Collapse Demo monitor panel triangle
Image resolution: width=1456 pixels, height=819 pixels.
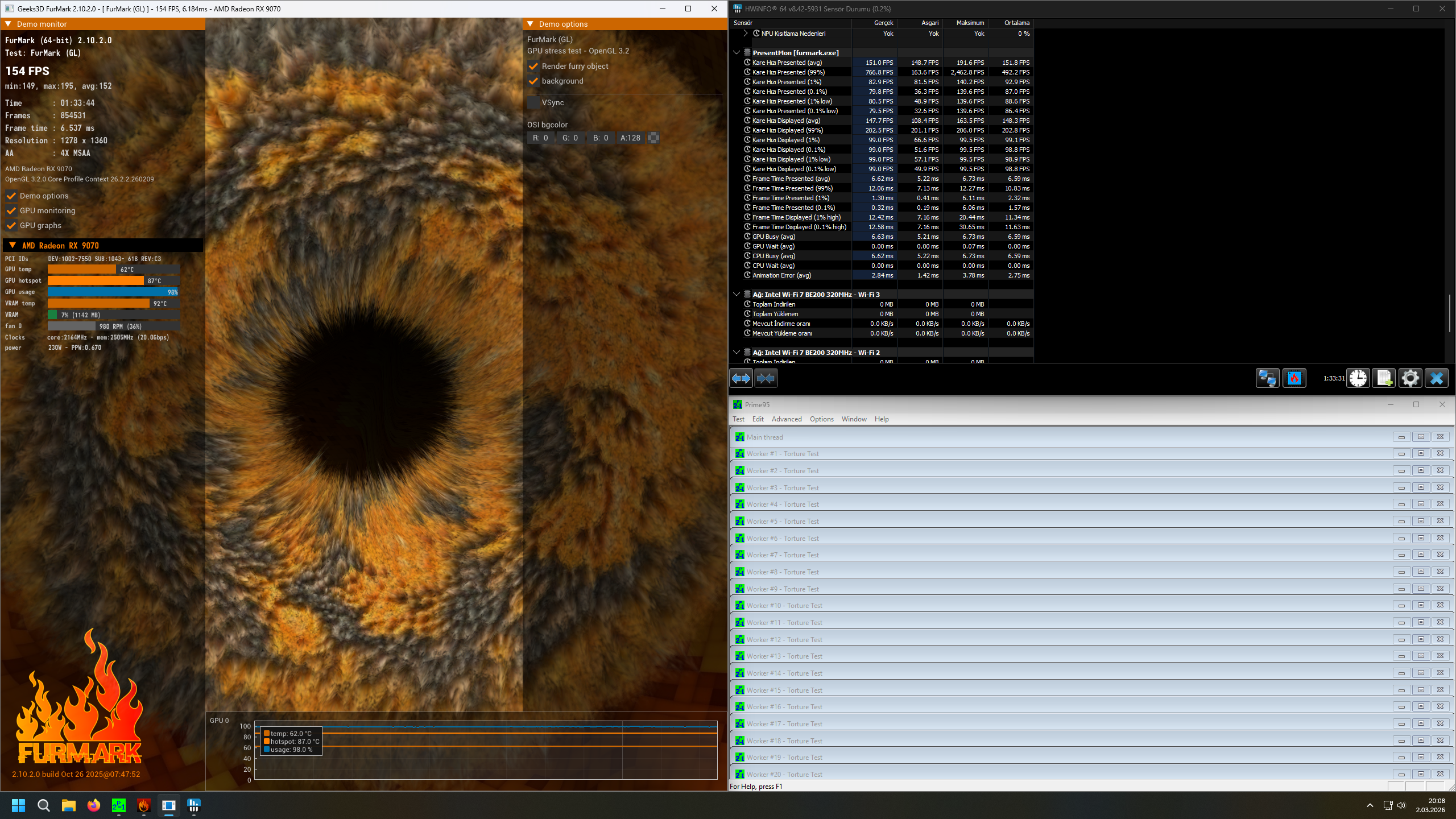tap(8, 24)
